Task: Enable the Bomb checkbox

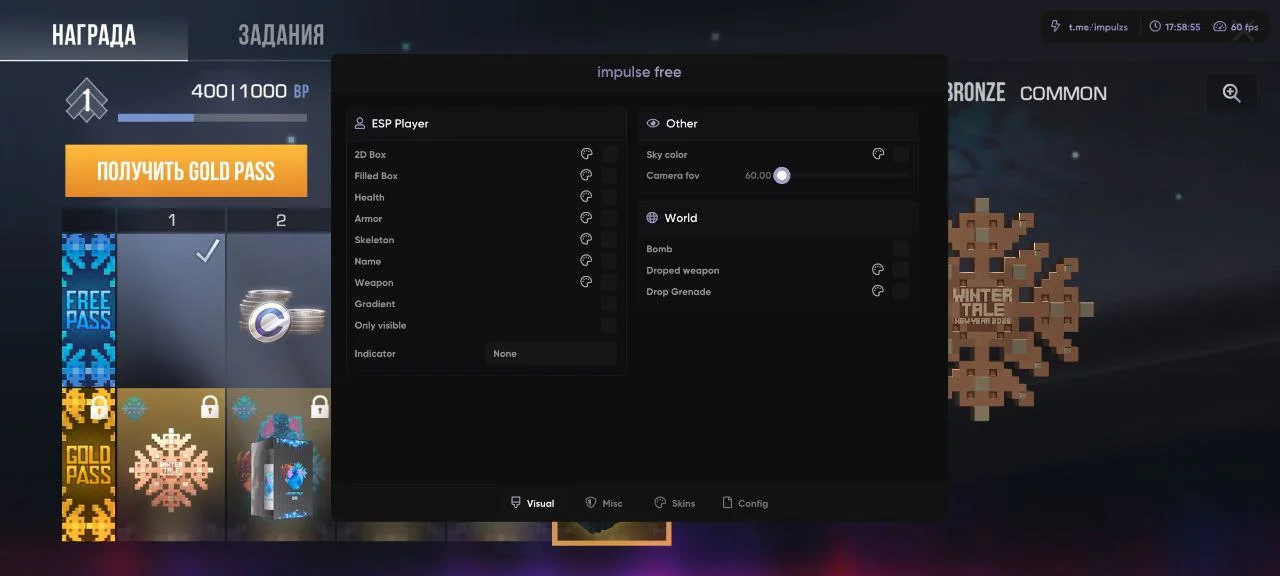Action: pos(901,249)
